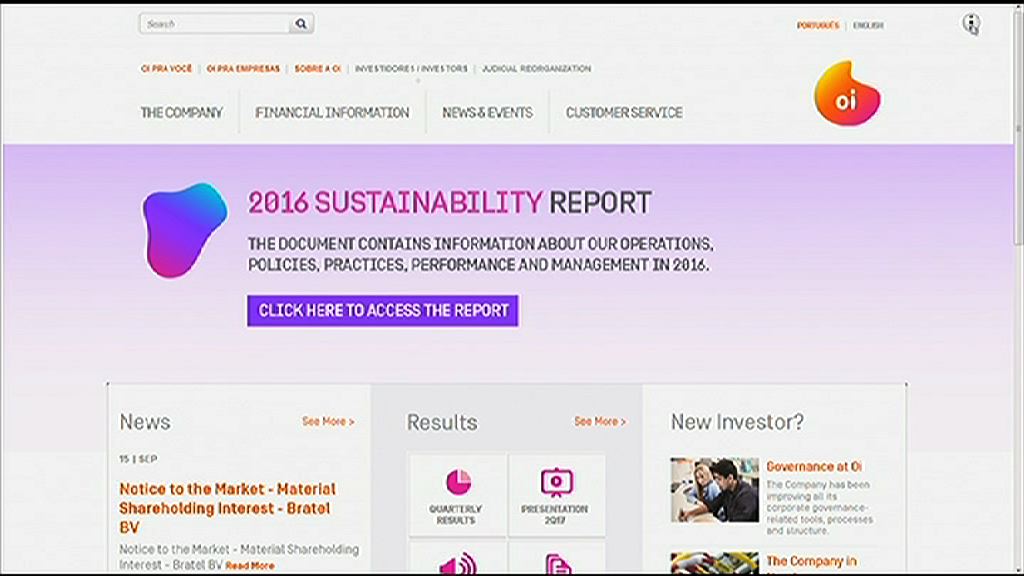
Task: Click the Oi logo
Action: tap(847, 93)
